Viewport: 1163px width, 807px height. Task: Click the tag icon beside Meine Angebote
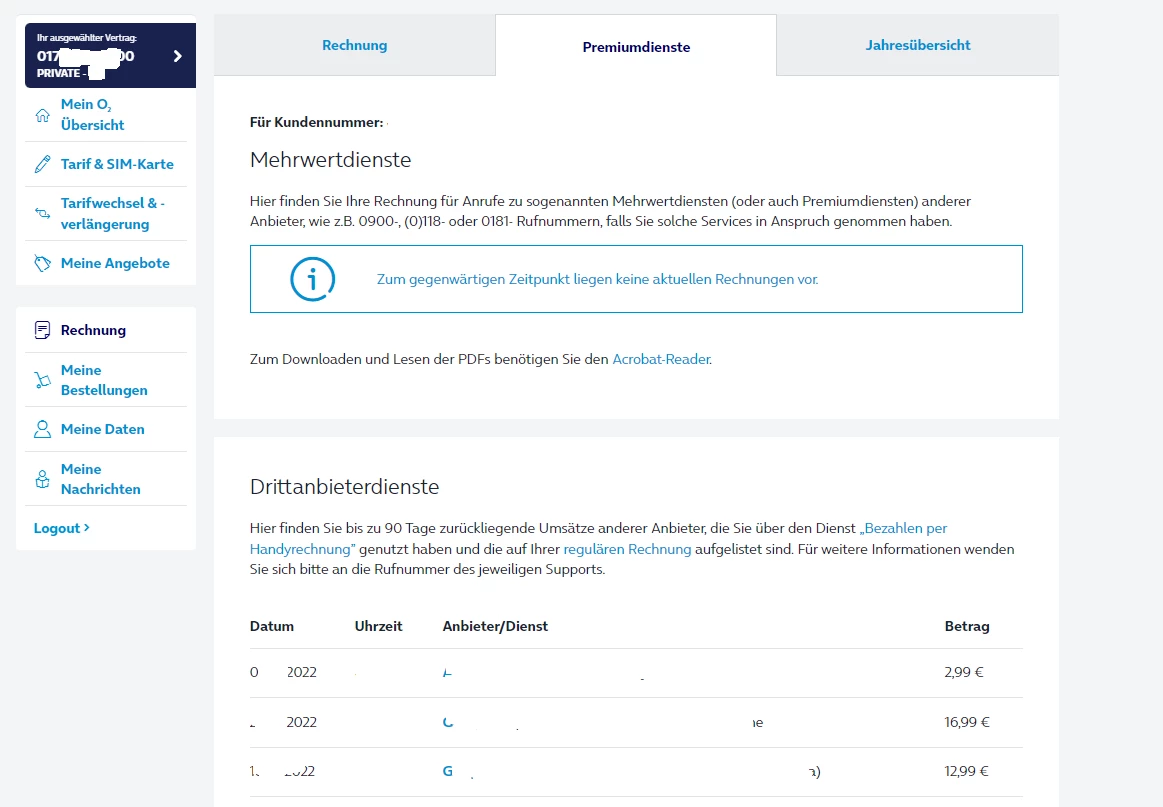point(42,263)
